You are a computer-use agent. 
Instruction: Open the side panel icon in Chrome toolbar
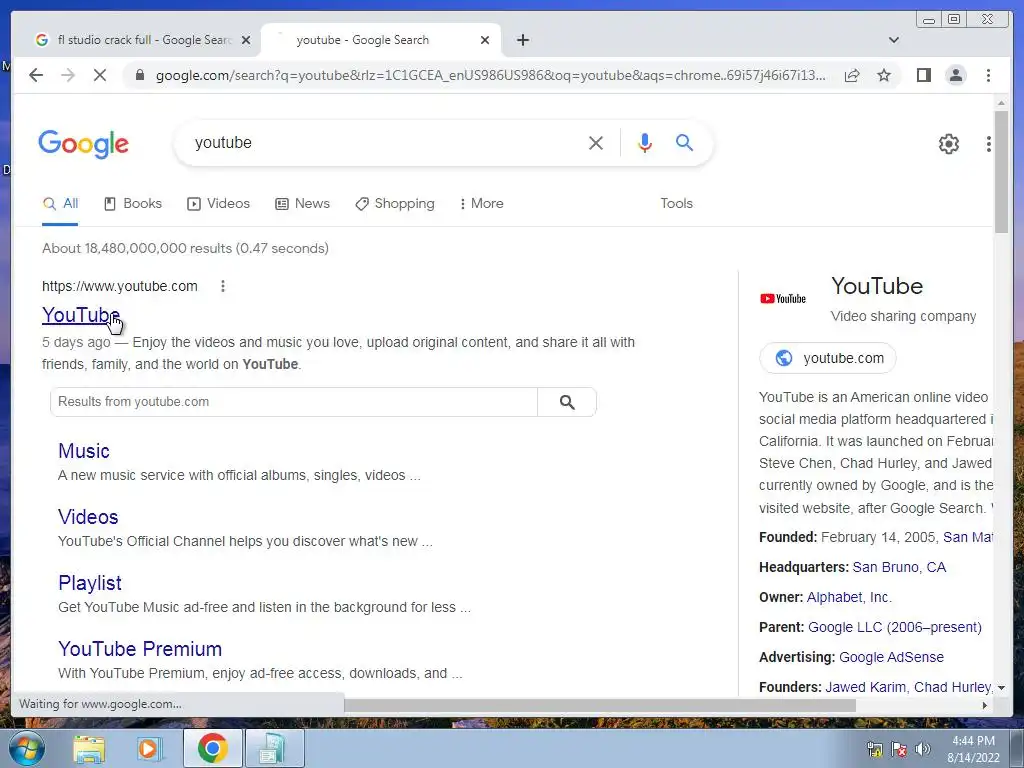(923, 75)
